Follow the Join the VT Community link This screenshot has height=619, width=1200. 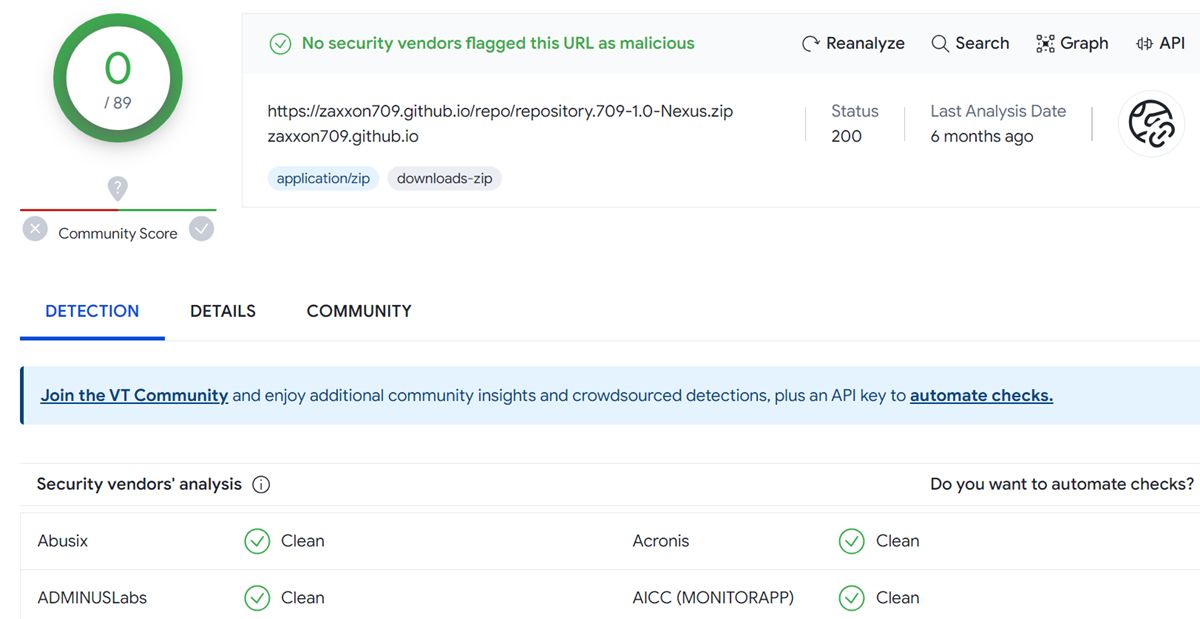[x=134, y=396]
